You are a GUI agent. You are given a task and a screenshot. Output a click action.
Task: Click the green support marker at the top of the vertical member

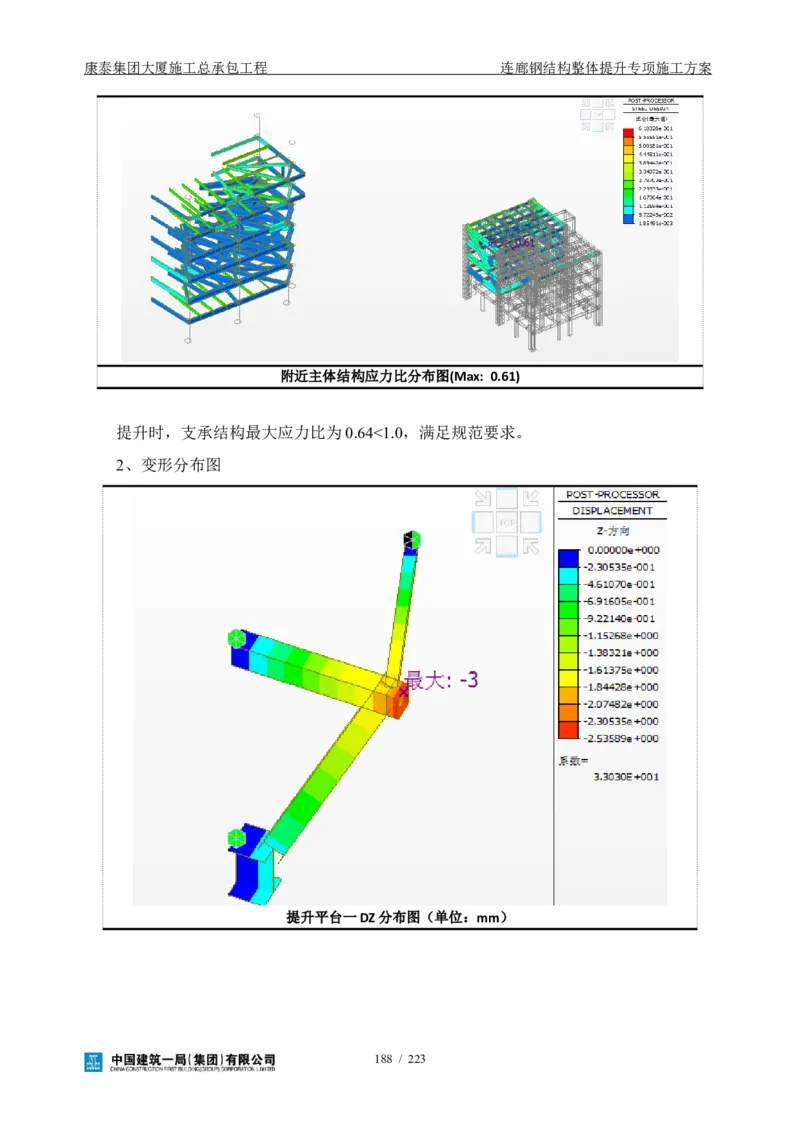[411, 540]
